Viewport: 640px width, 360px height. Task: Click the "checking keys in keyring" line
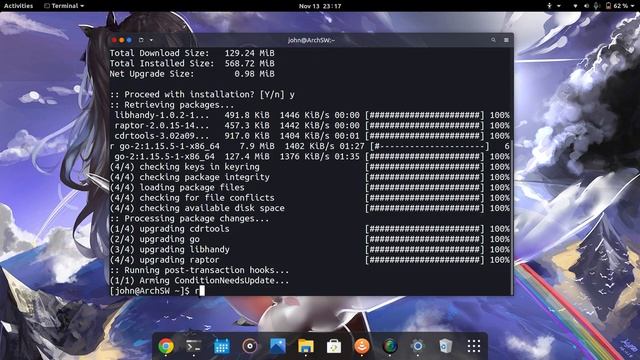(x=309, y=167)
